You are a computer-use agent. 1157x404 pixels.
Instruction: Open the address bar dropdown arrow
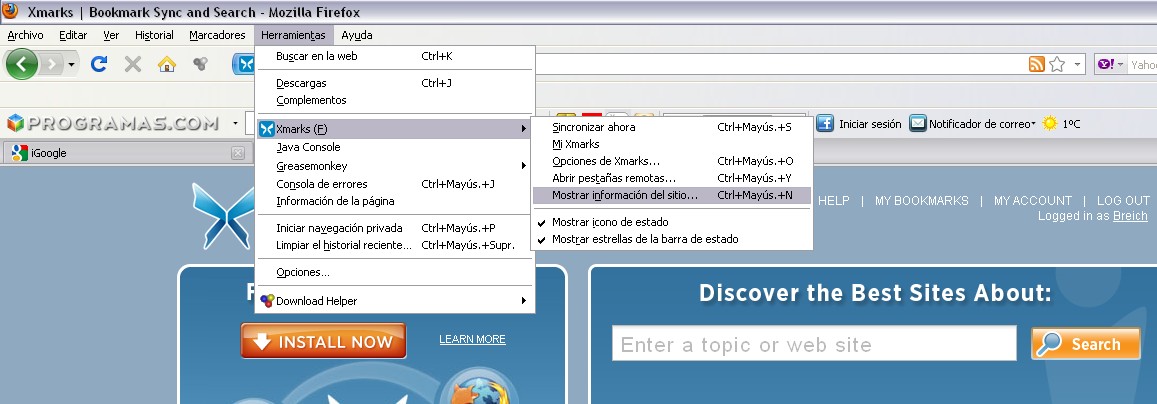(x=1077, y=65)
